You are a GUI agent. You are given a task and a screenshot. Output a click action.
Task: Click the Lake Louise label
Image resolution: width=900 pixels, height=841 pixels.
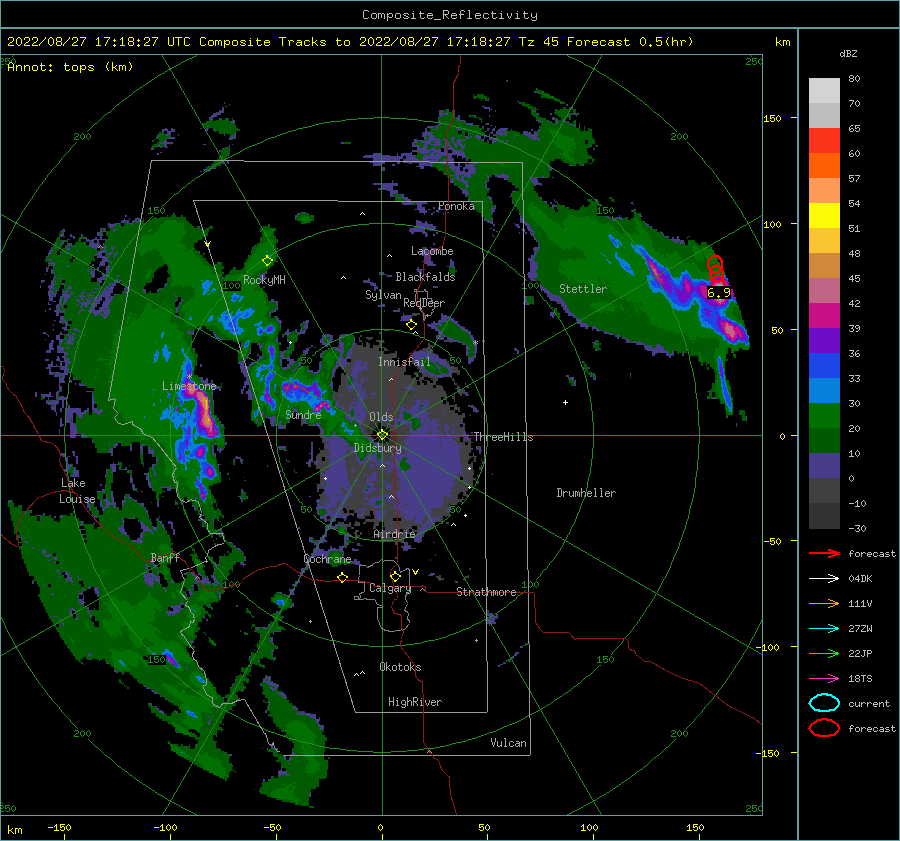tap(77, 491)
